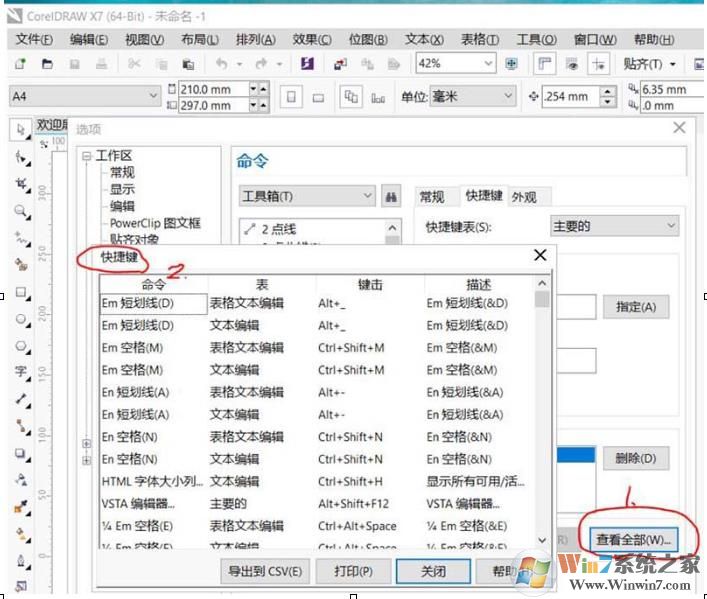Click the shortcut list vertical scrollbar

[x=542, y=412]
